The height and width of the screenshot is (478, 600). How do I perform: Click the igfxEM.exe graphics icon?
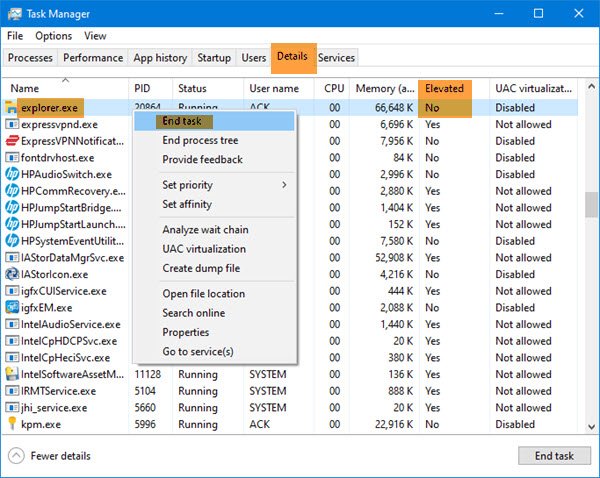coord(12,307)
